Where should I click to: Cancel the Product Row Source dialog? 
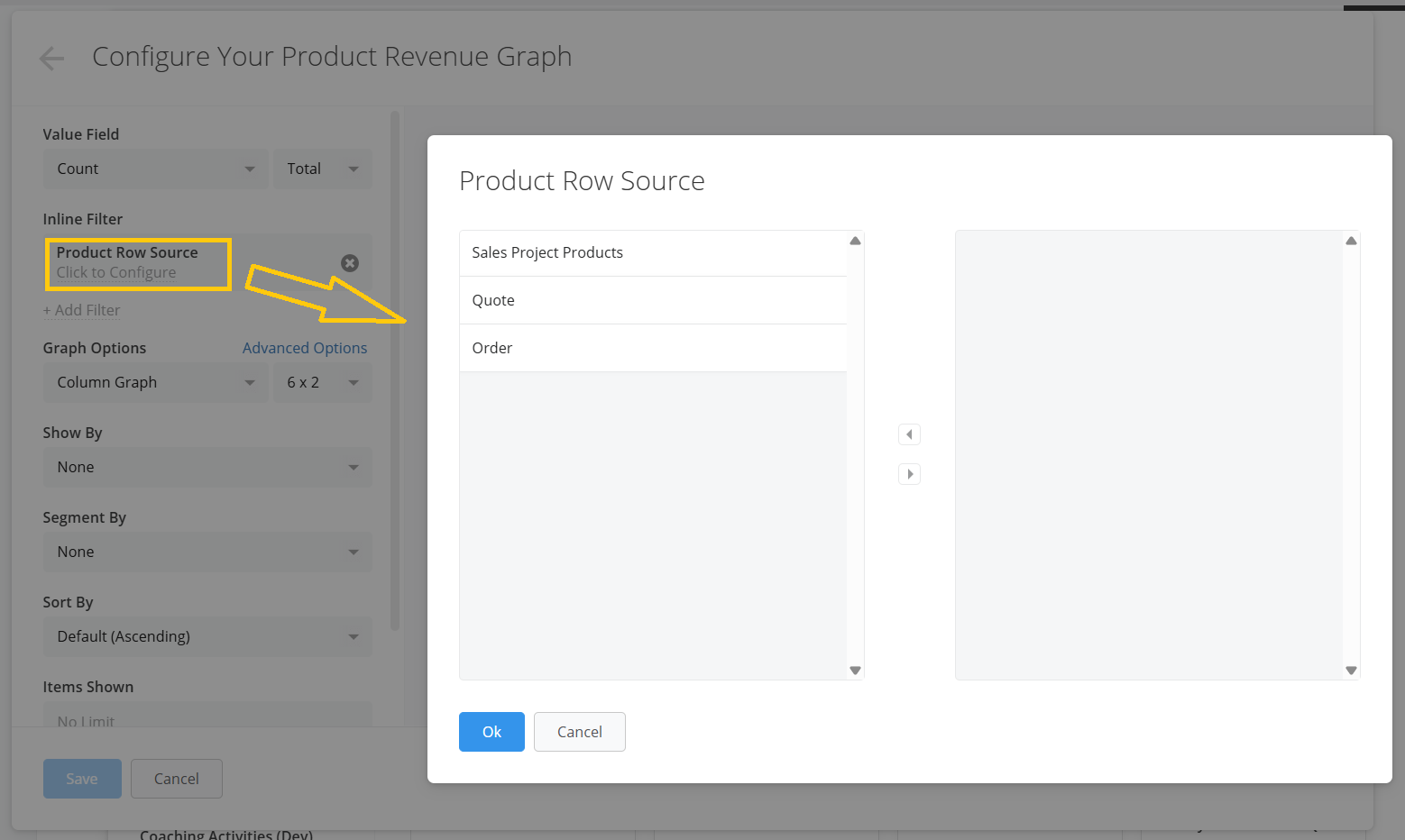click(580, 732)
